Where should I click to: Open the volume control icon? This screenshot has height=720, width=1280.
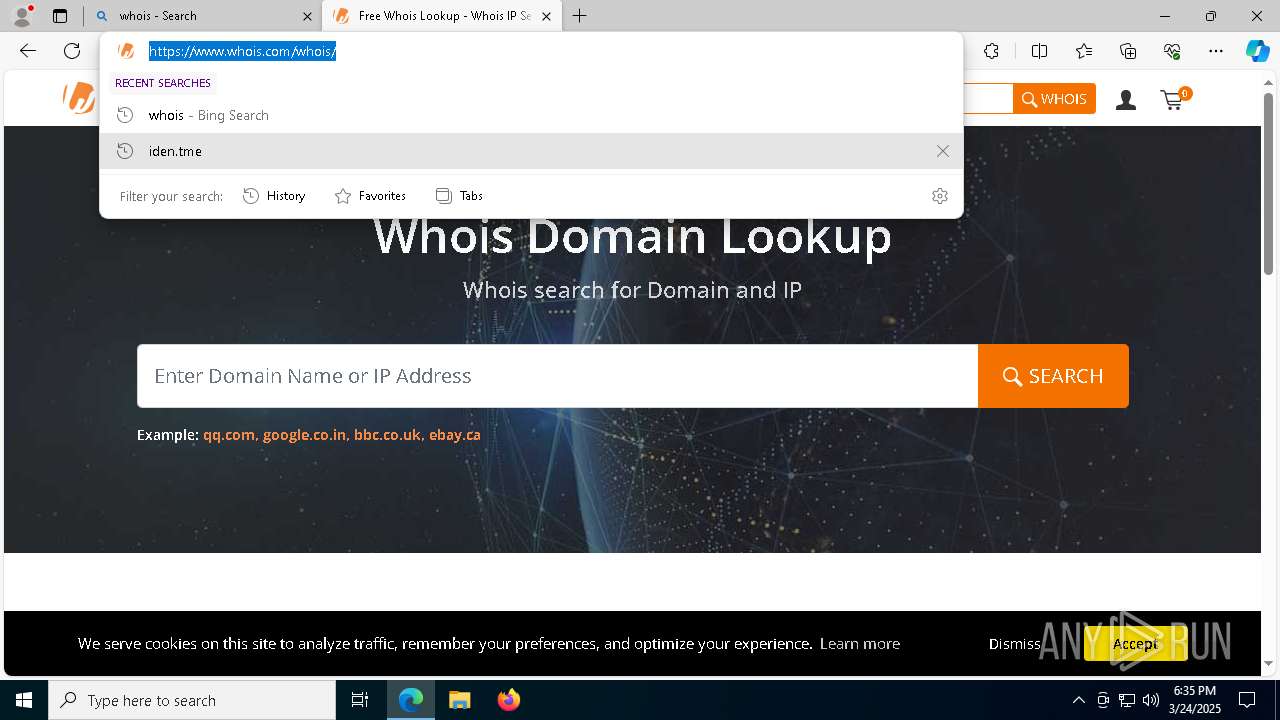coord(1150,700)
